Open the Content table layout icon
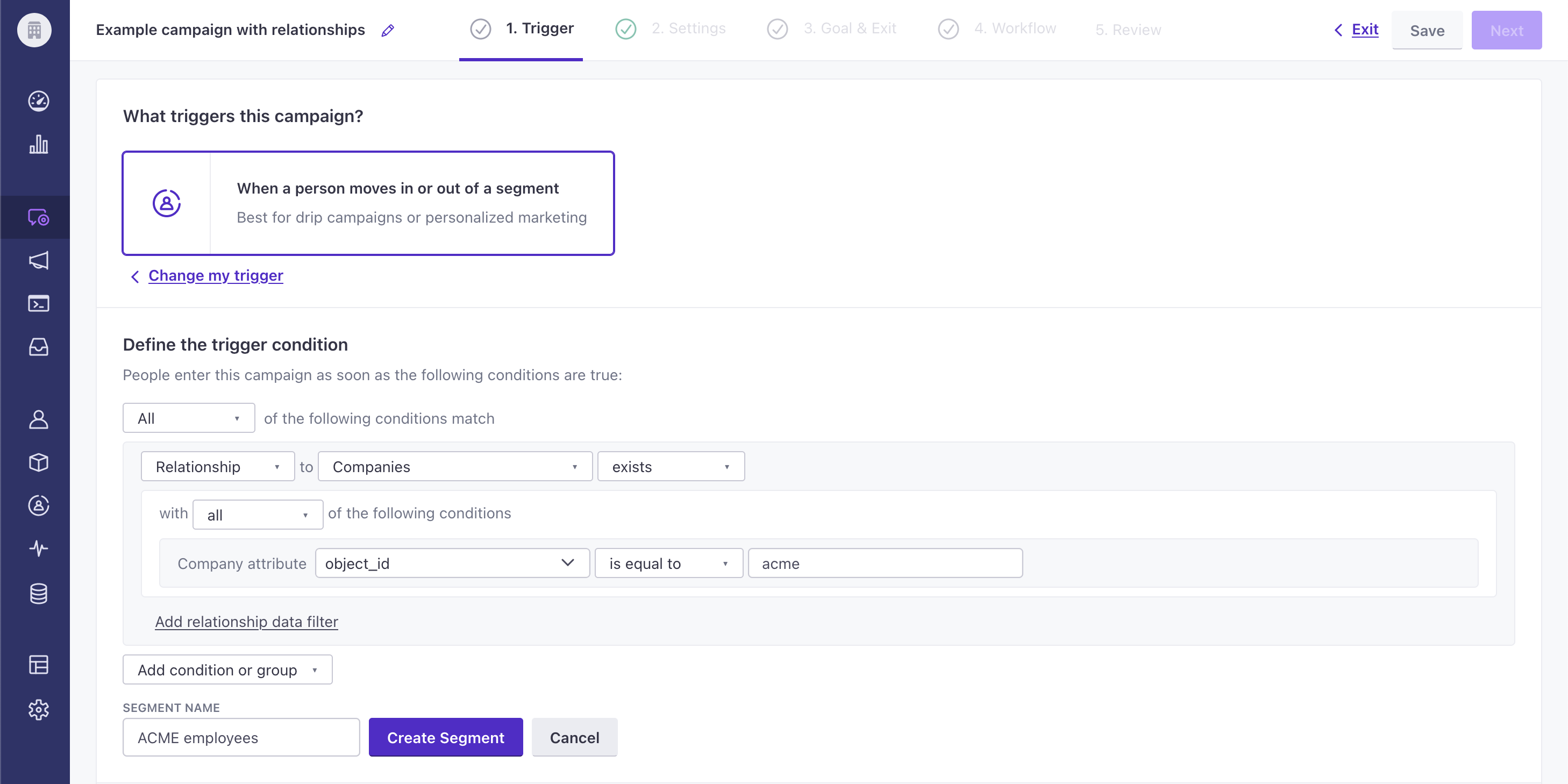 point(38,664)
